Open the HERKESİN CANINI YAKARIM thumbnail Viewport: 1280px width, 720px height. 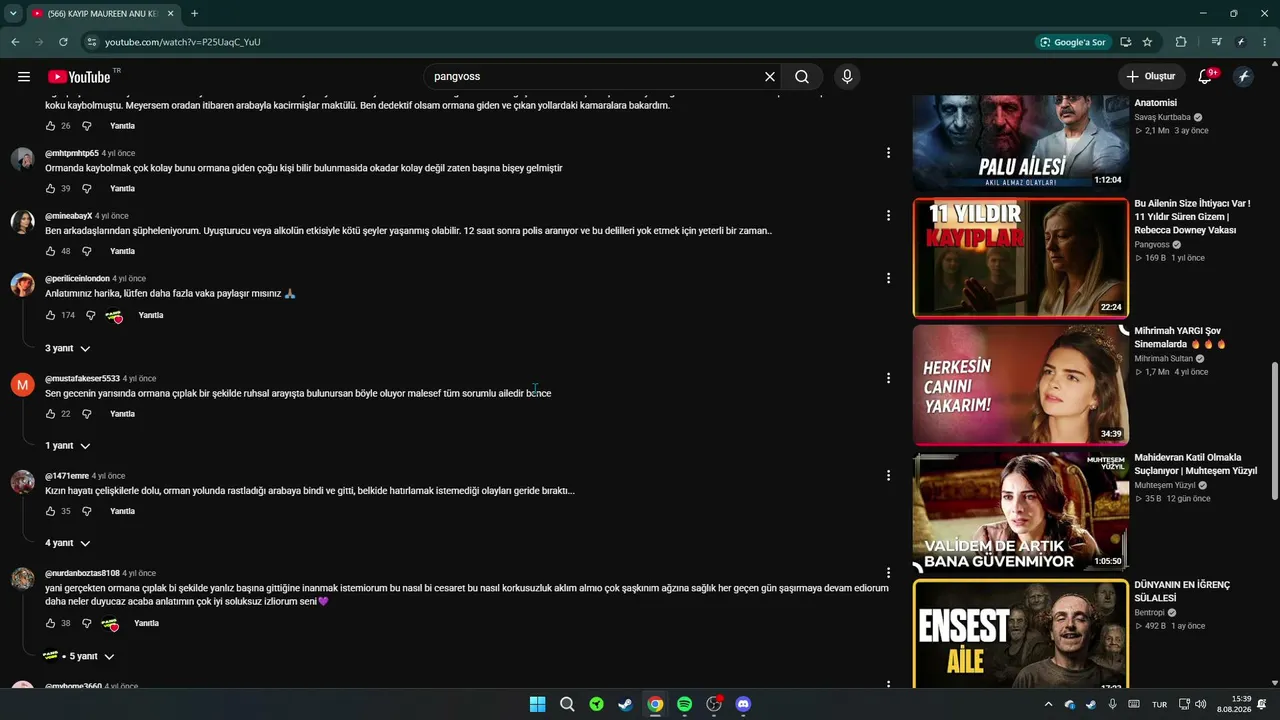point(1021,385)
